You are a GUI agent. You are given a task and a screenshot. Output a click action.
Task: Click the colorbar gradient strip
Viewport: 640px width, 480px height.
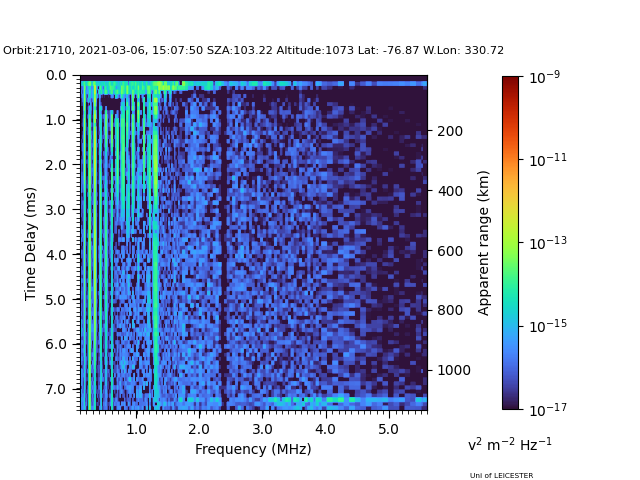(511, 243)
